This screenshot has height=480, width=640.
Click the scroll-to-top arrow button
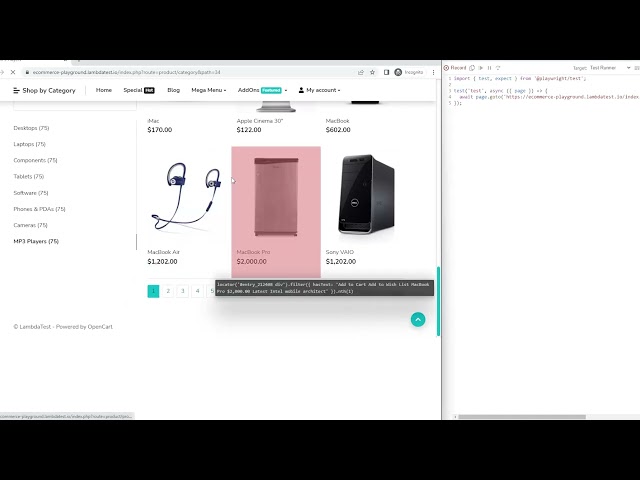point(418,320)
